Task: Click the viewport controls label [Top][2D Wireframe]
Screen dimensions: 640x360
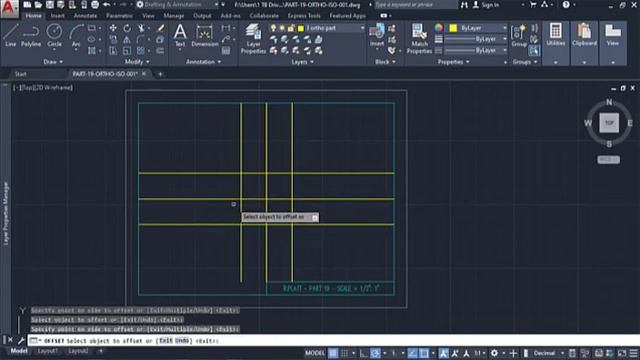Action: [x=43, y=88]
